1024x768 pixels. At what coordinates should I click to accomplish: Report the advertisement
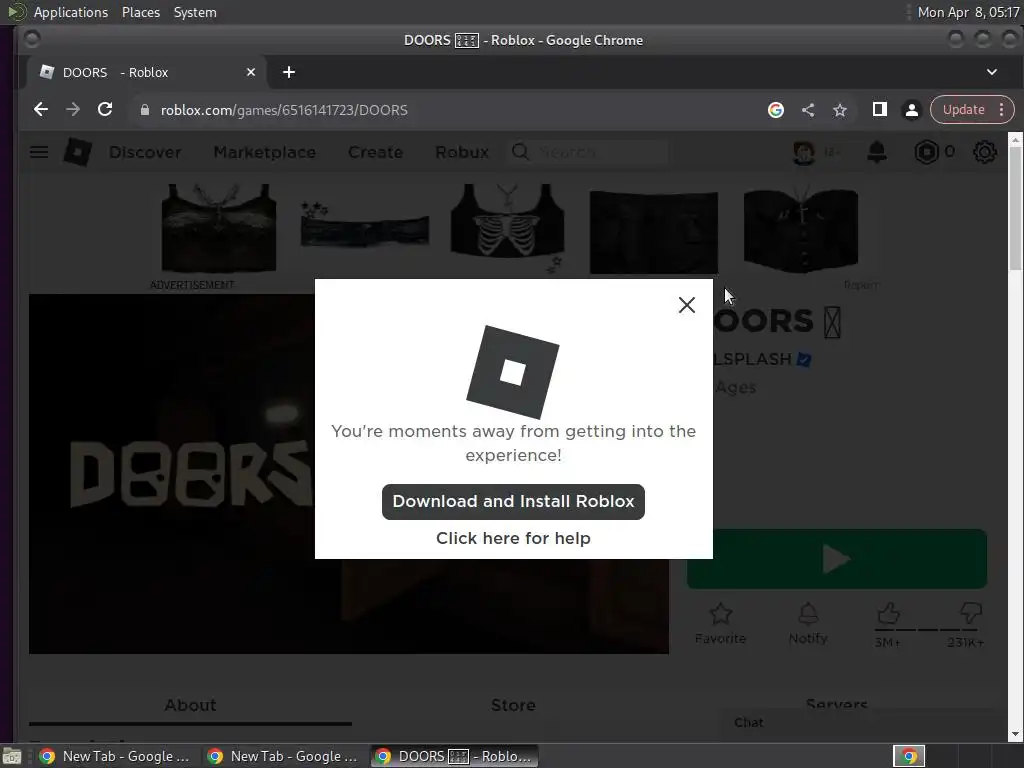point(861,285)
